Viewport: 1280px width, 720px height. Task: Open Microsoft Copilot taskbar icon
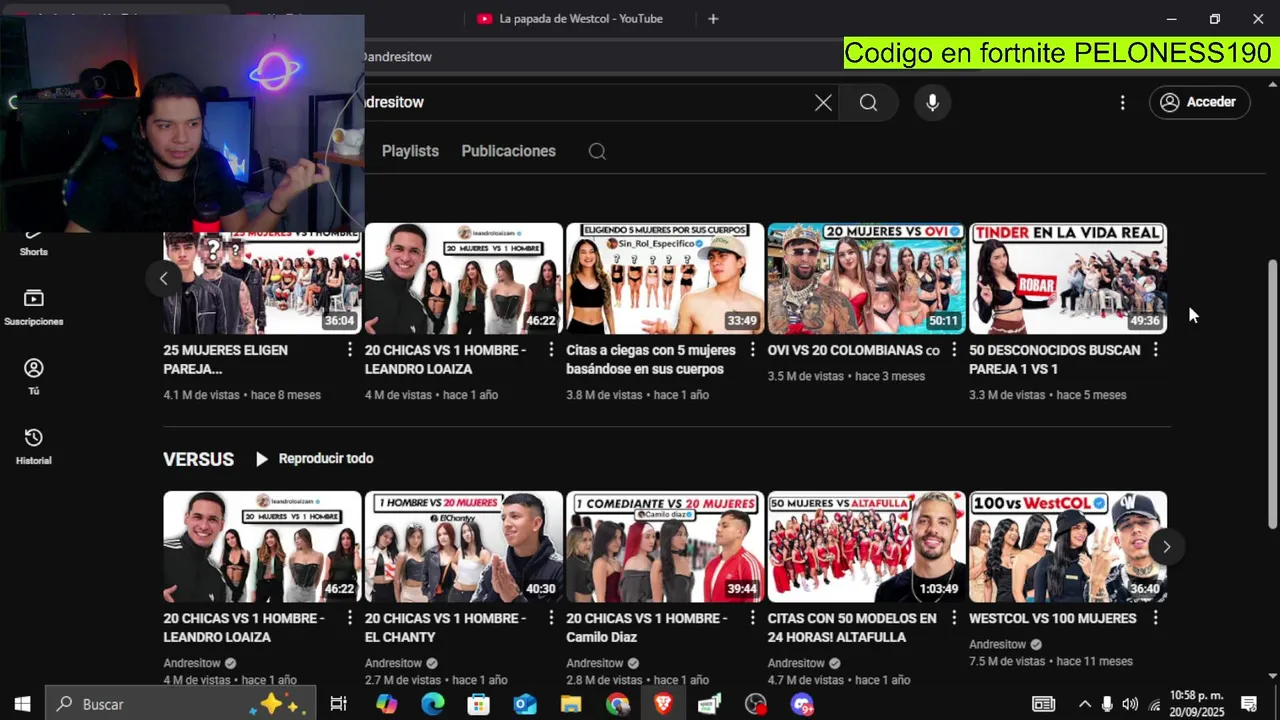click(386, 704)
